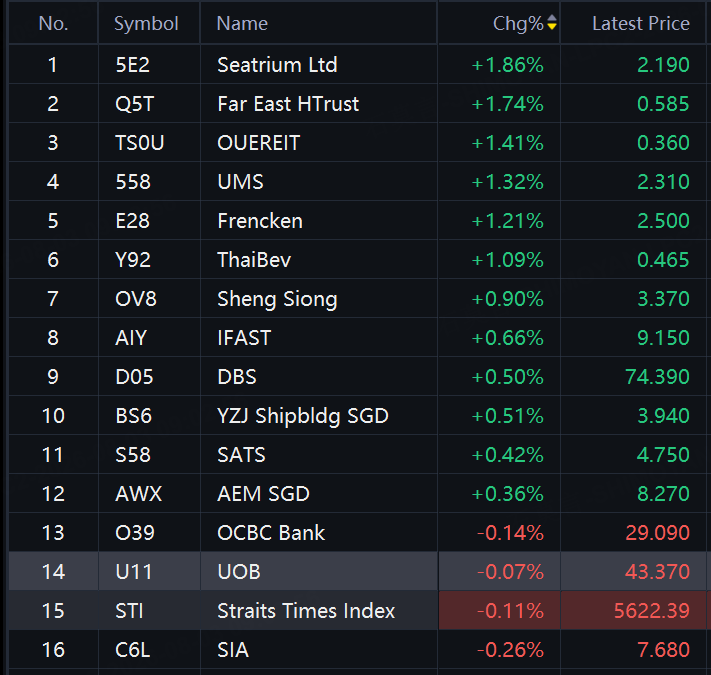Screen dimensions: 711x675
Task: Select symbol AIY
Action: coord(131,338)
